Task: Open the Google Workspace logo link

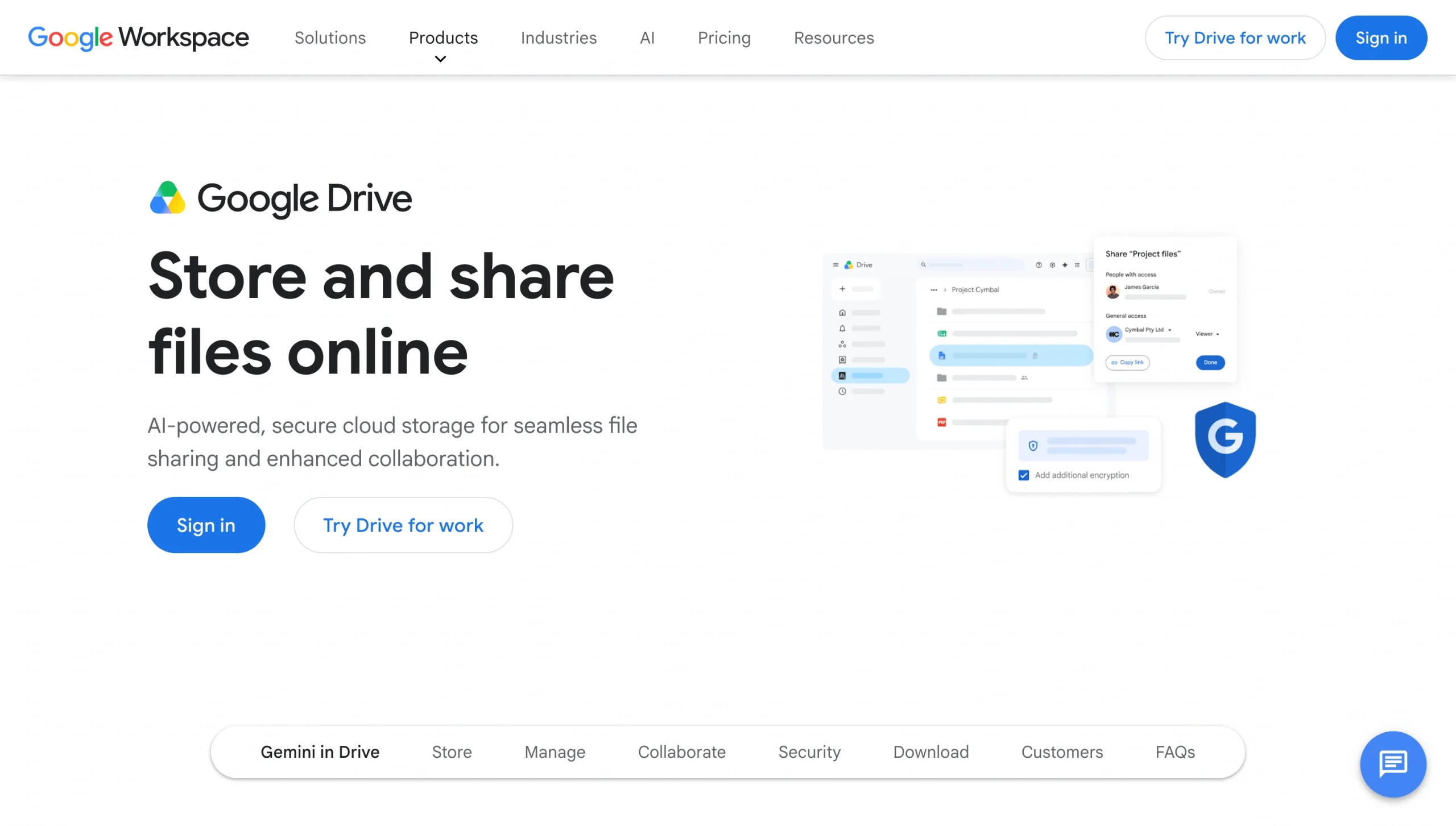Action: click(x=139, y=38)
